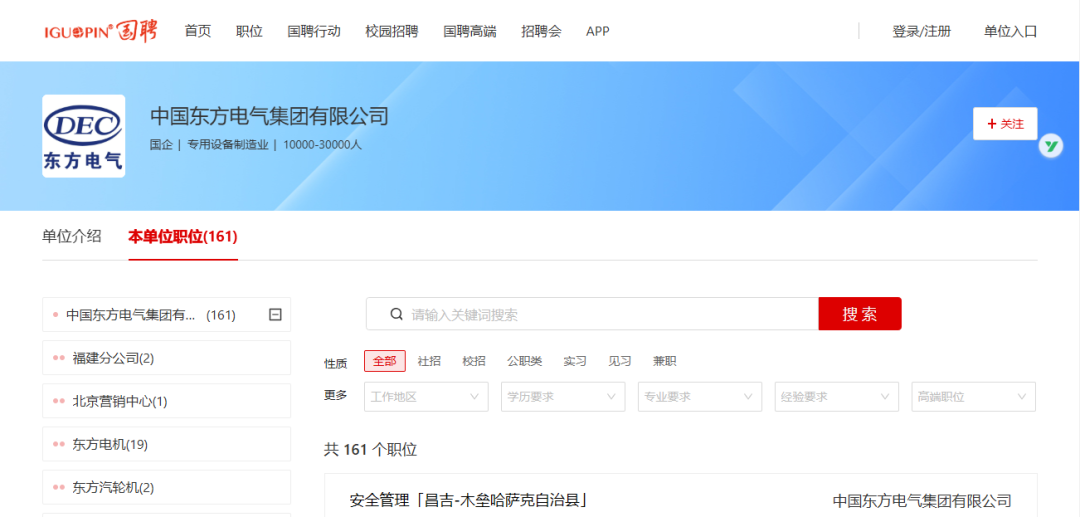Click the green floating assistant icon
The width and height of the screenshot is (1080, 517).
tap(1050, 146)
